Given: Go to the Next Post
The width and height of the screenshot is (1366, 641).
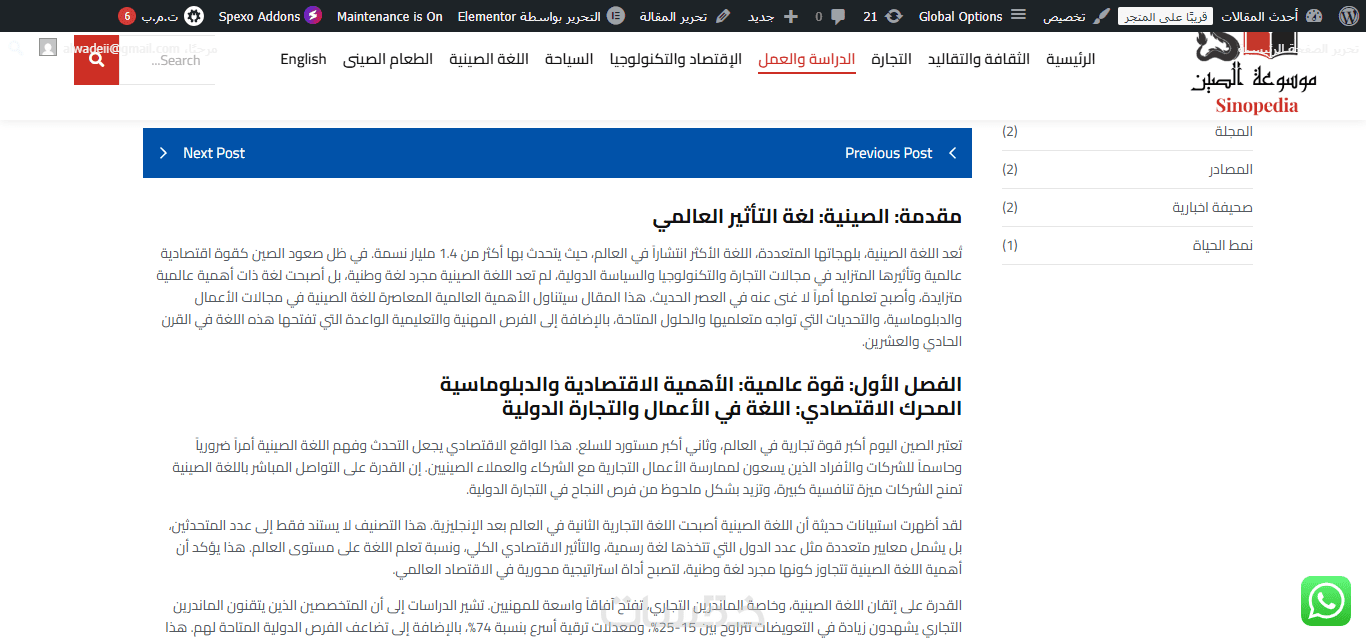Looking at the screenshot, I should tap(202, 153).
